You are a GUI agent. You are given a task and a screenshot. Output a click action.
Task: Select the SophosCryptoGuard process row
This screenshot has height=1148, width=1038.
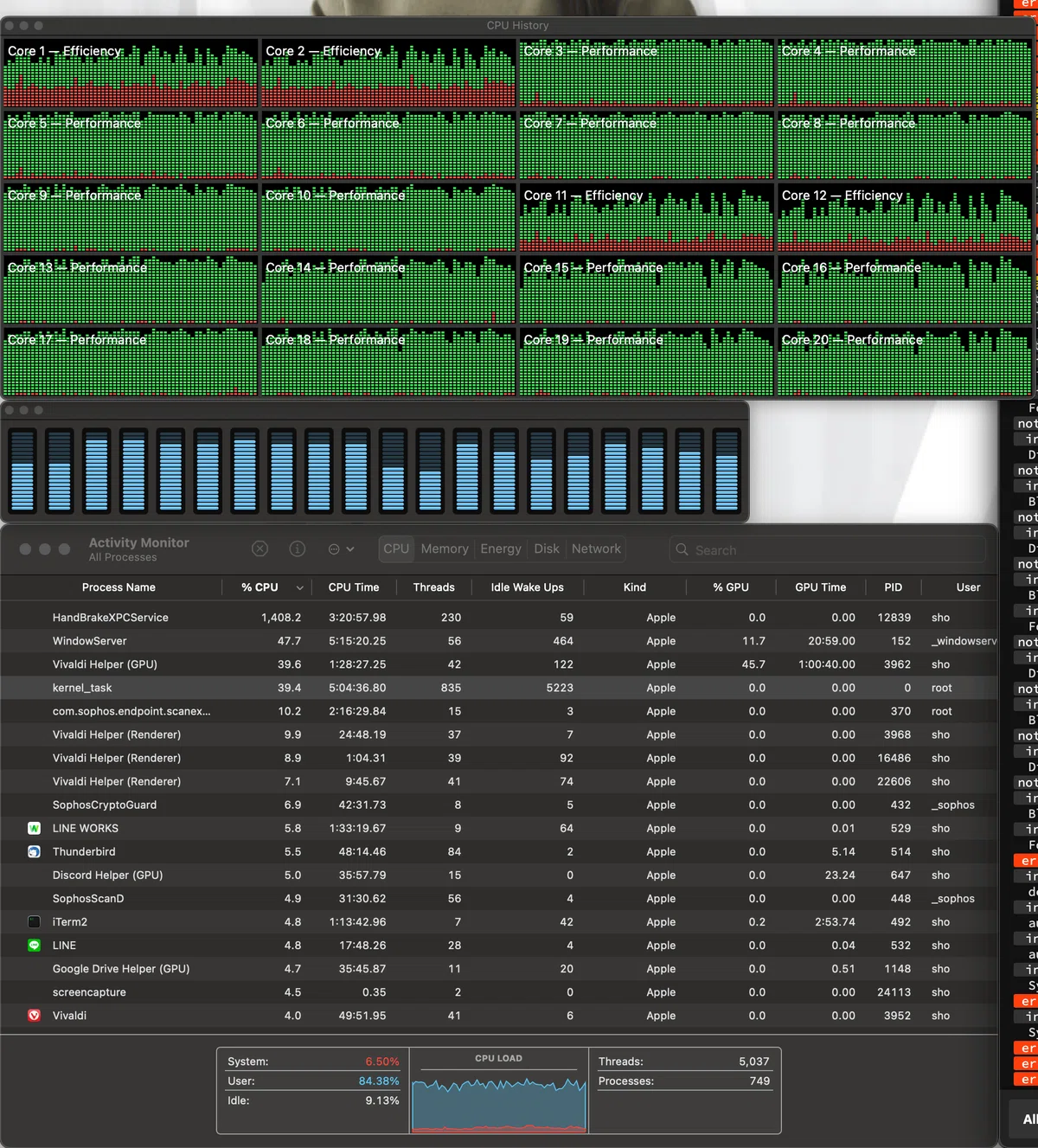point(499,805)
